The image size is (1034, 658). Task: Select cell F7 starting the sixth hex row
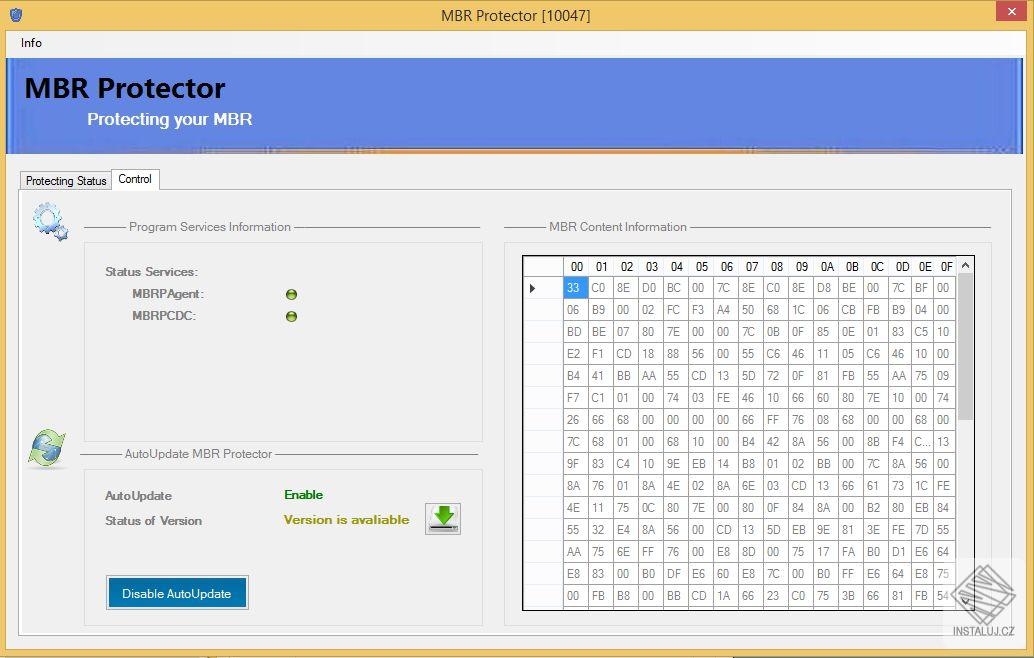[x=574, y=398]
